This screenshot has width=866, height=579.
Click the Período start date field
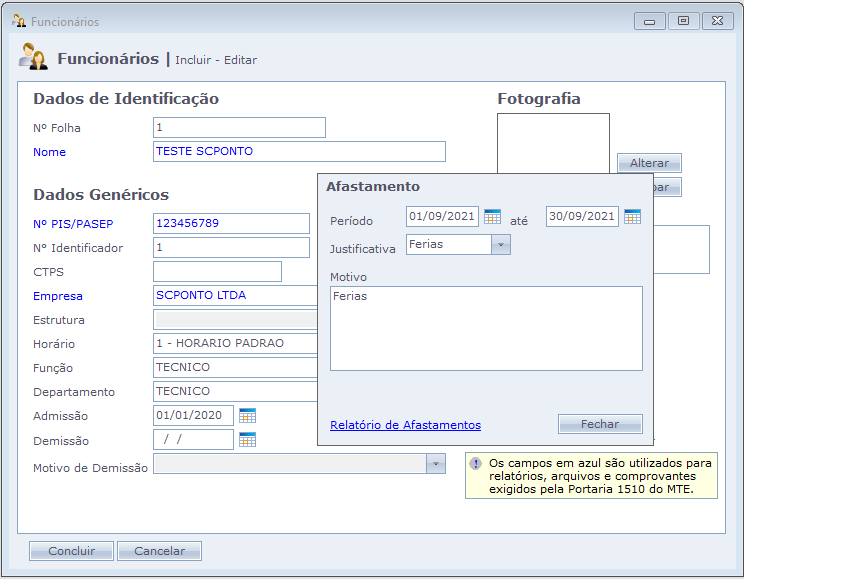tap(443, 217)
